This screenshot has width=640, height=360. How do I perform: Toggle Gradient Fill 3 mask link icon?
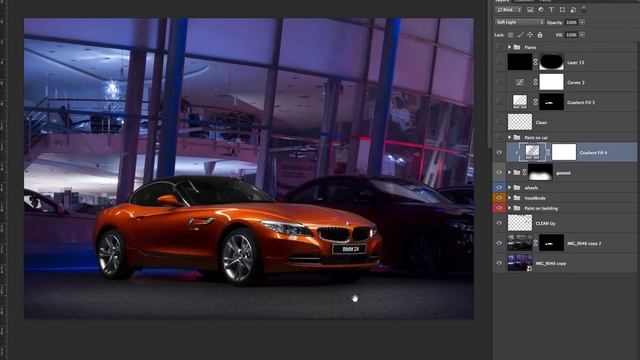(x=536, y=102)
